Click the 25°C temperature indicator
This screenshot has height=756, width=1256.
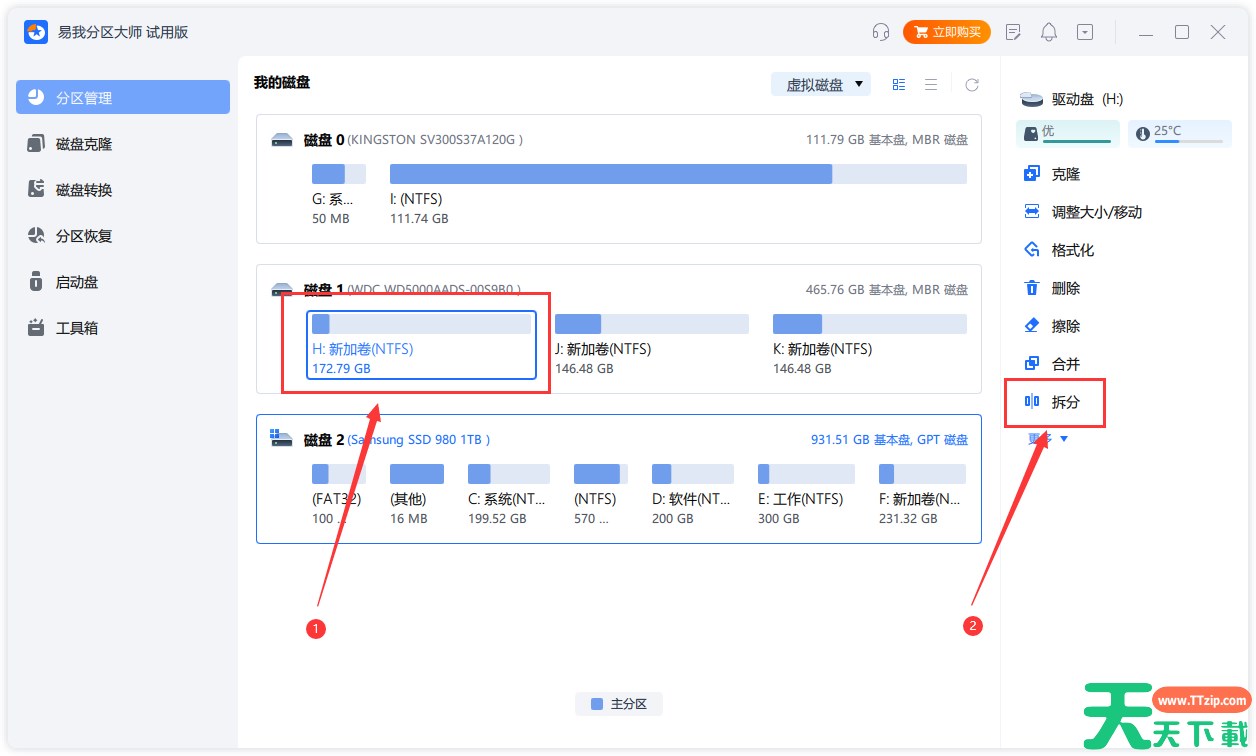(1180, 133)
